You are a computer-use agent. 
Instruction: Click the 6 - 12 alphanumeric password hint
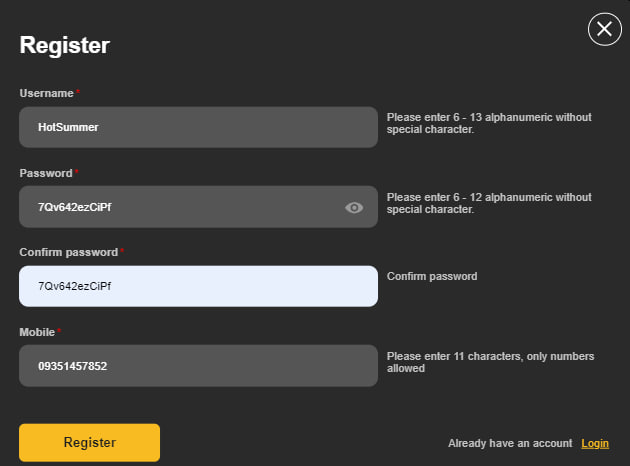489,203
